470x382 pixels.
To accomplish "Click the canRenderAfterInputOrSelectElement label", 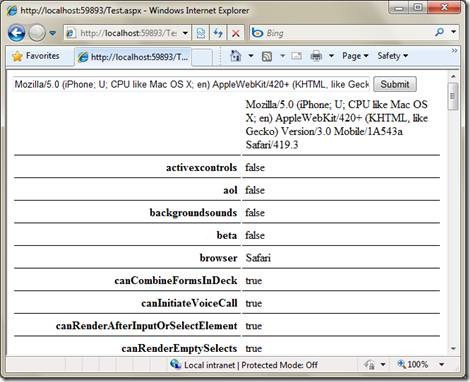I will point(146,326).
